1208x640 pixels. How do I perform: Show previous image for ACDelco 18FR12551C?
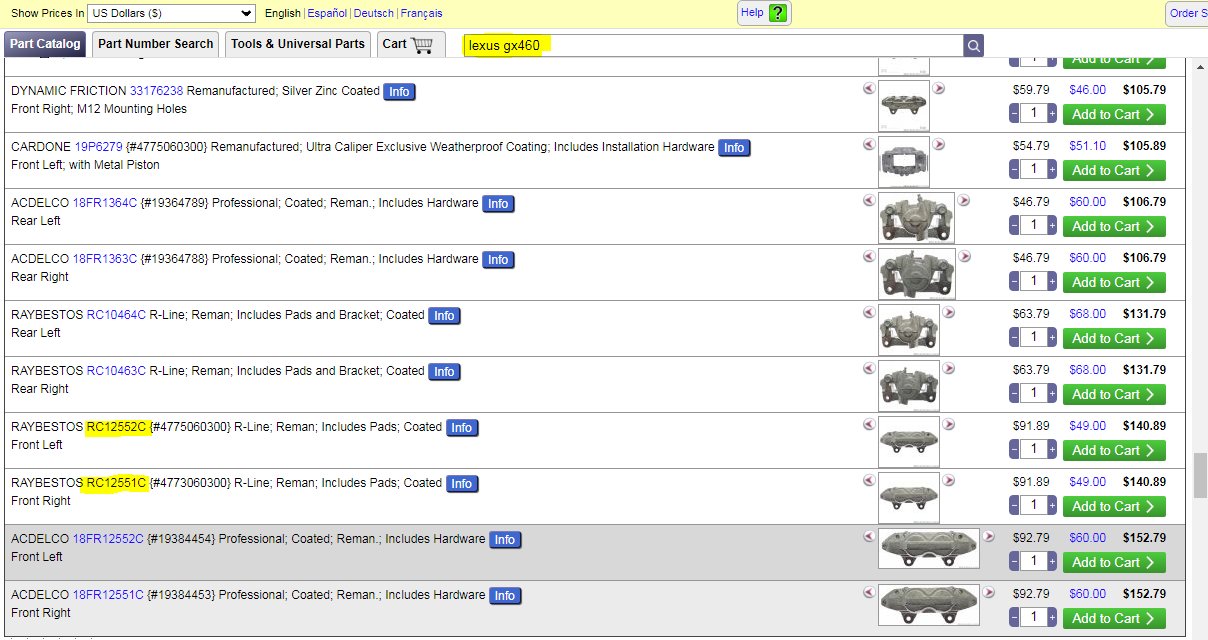pyautogui.click(x=868, y=592)
